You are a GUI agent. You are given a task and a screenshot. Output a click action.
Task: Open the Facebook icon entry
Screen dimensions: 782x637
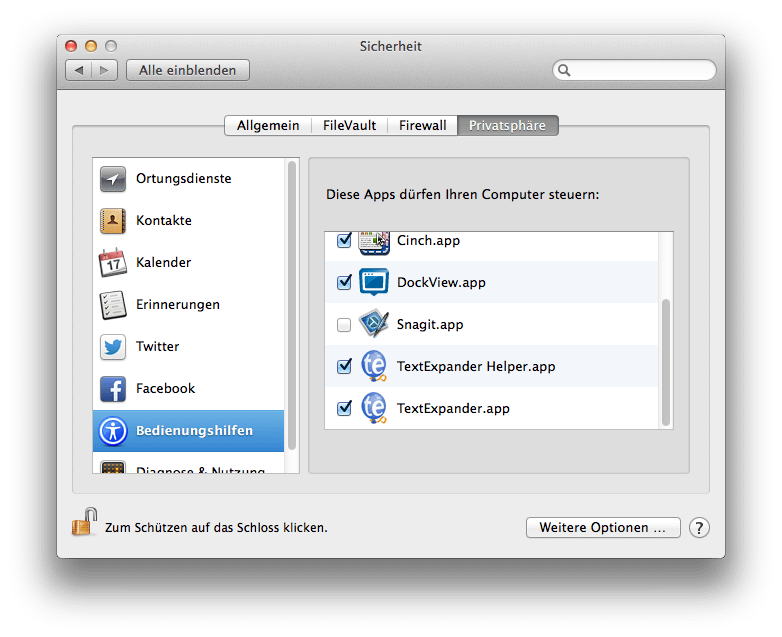[113, 389]
